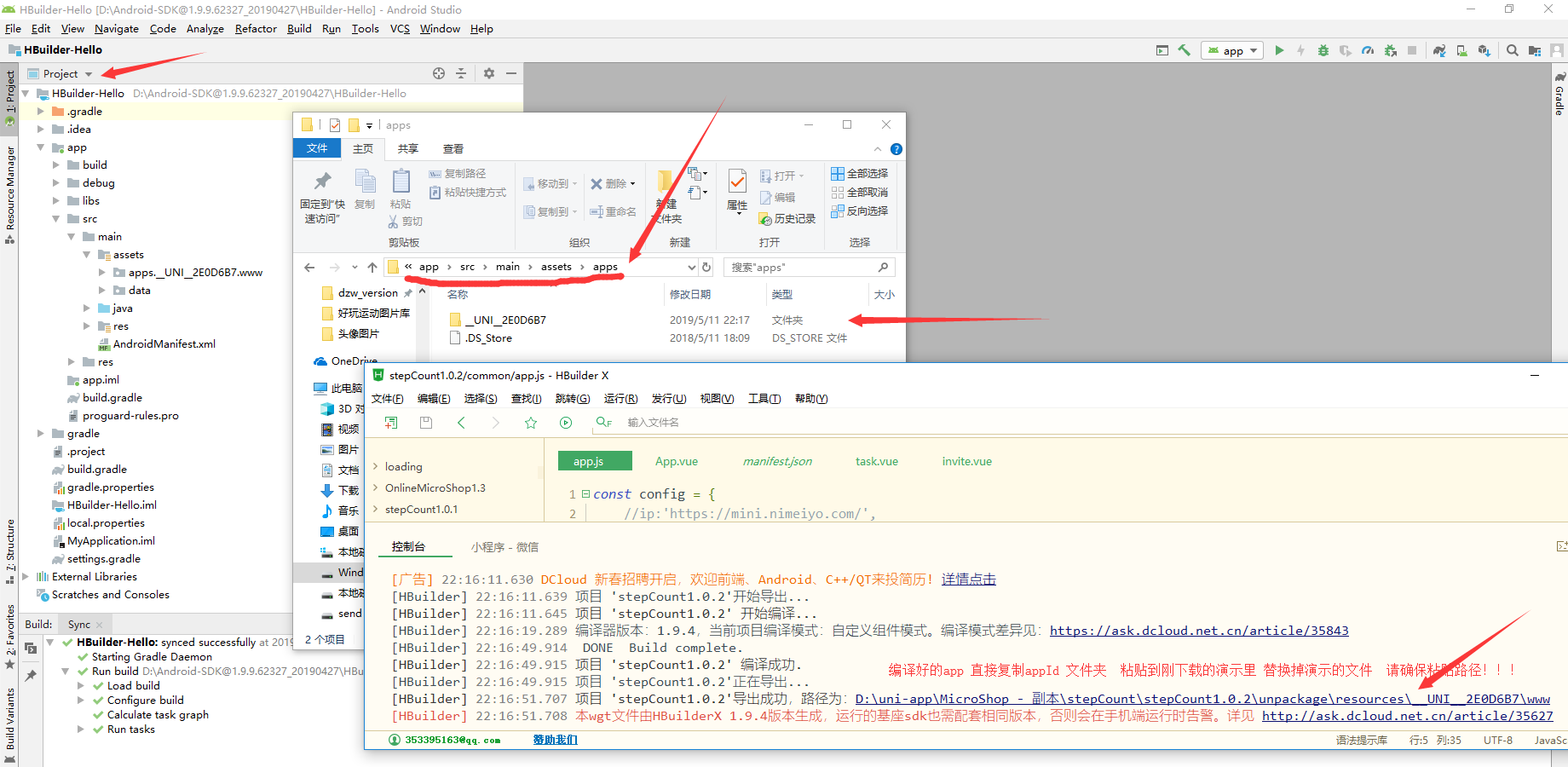Click the 搜索"apps" search field in Explorer
Screen dimensions: 1568x767
pos(810,267)
